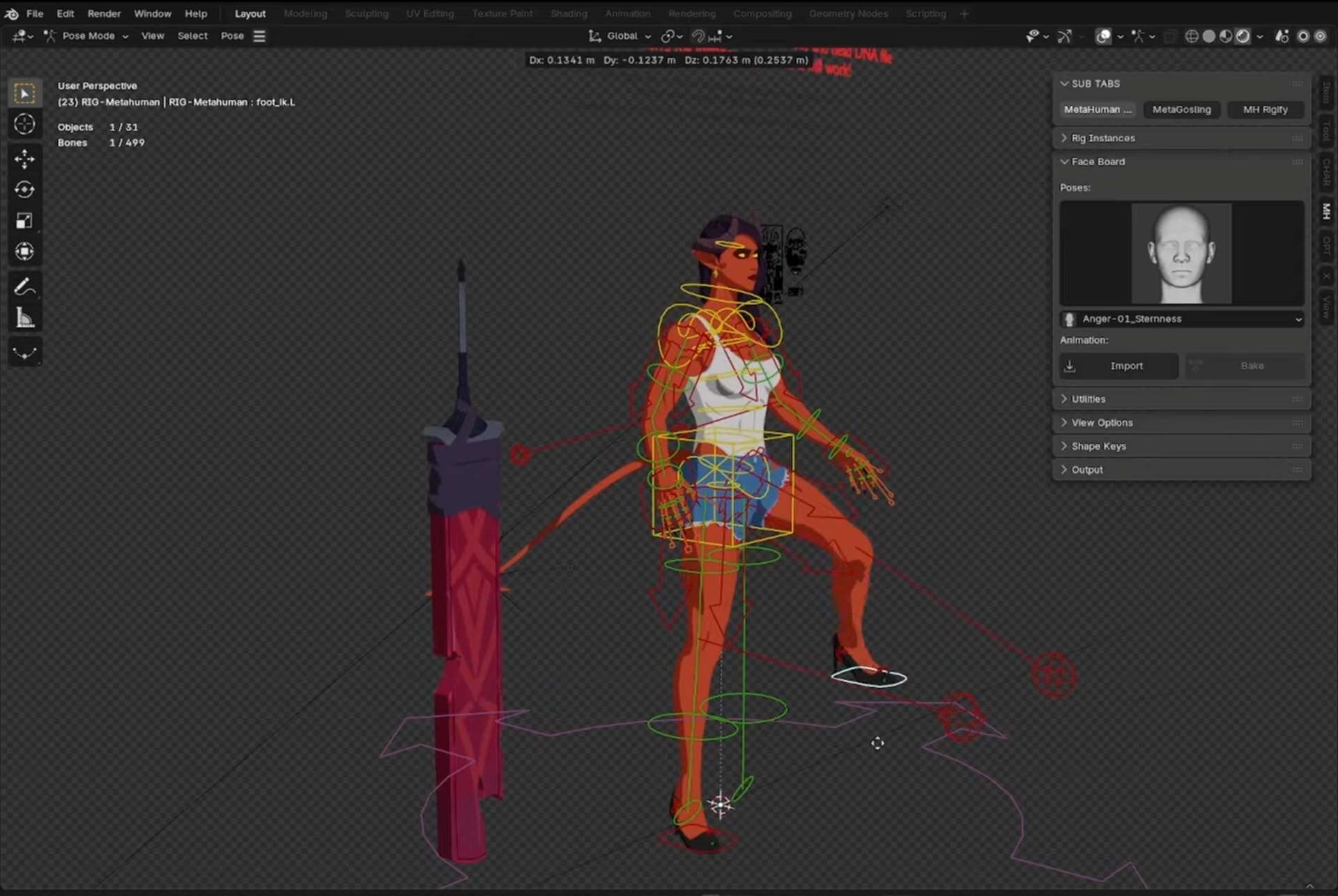Switch to wireframe viewport shading

click(1192, 36)
